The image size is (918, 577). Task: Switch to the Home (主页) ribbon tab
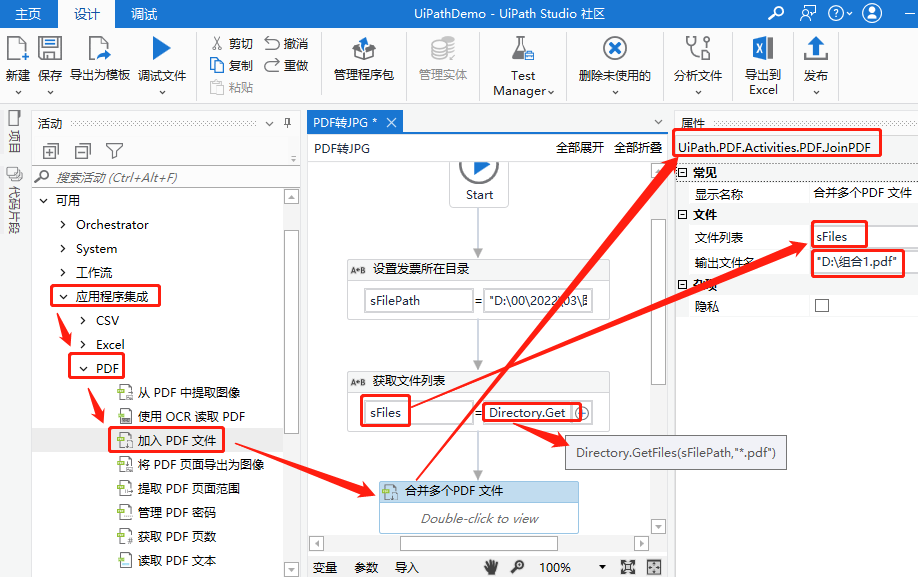point(28,14)
